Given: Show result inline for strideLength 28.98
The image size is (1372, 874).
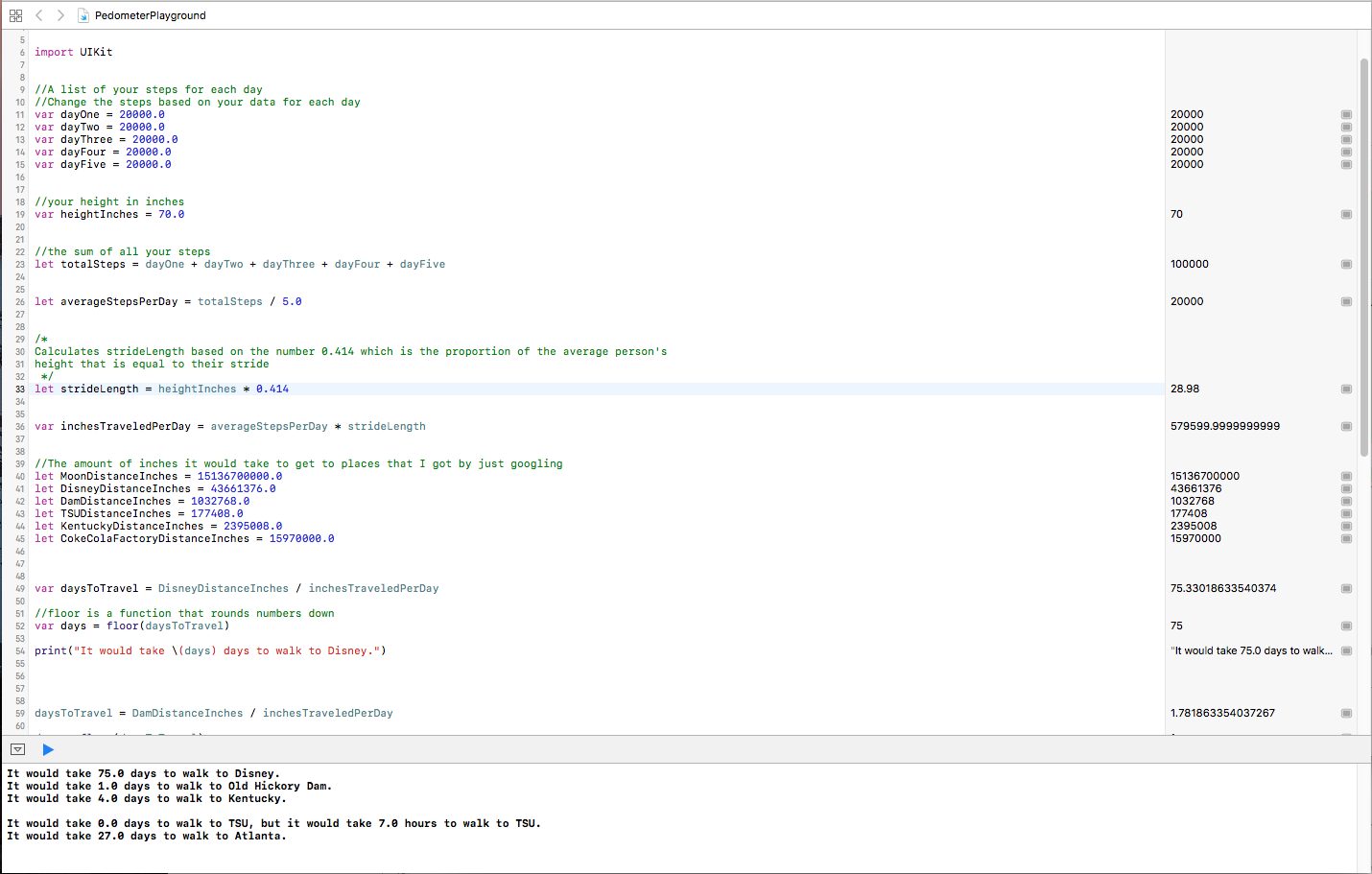Looking at the screenshot, I should tap(1346, 389).
